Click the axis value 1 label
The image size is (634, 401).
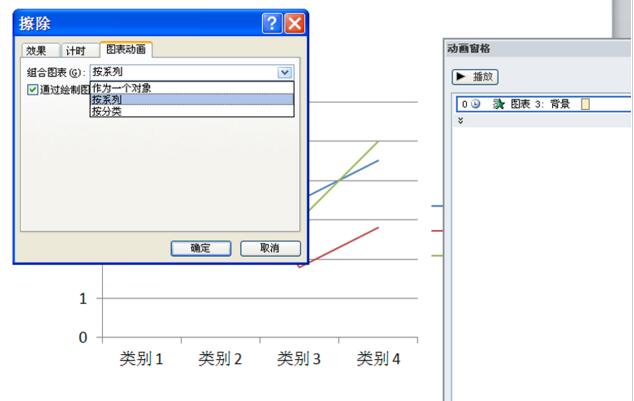(83, 299)
